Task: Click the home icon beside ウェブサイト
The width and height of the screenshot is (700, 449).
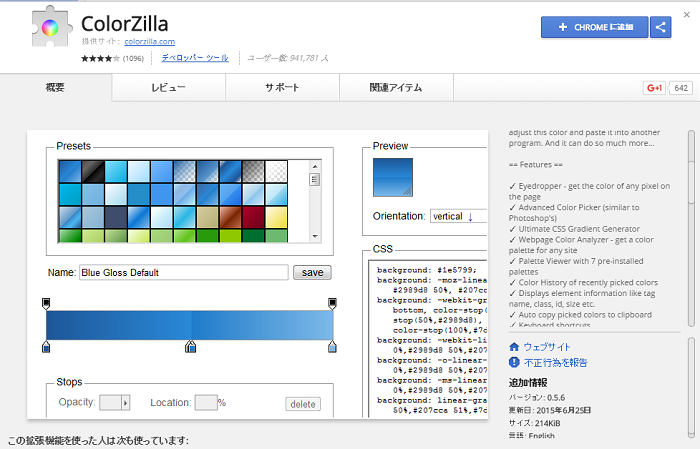Action: tap(514, 347)
